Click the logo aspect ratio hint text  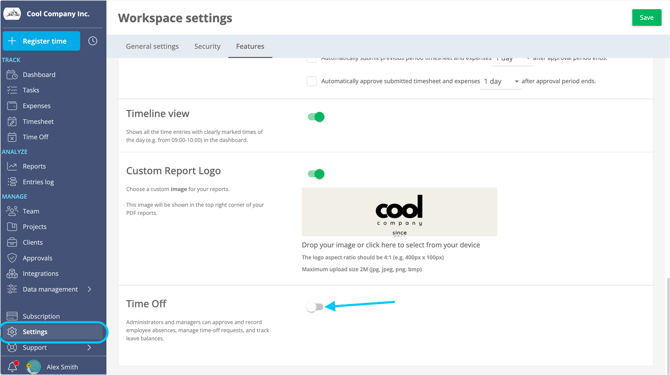coord(373,257)
